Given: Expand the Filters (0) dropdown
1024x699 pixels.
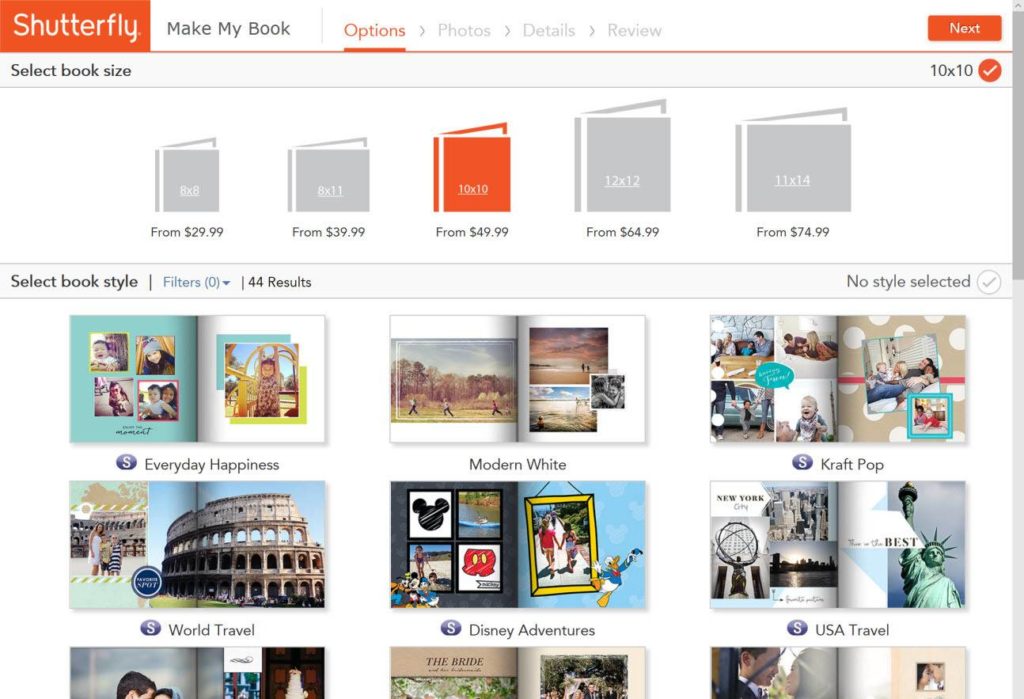Looking at the screenshot, I should click(196, 282).
